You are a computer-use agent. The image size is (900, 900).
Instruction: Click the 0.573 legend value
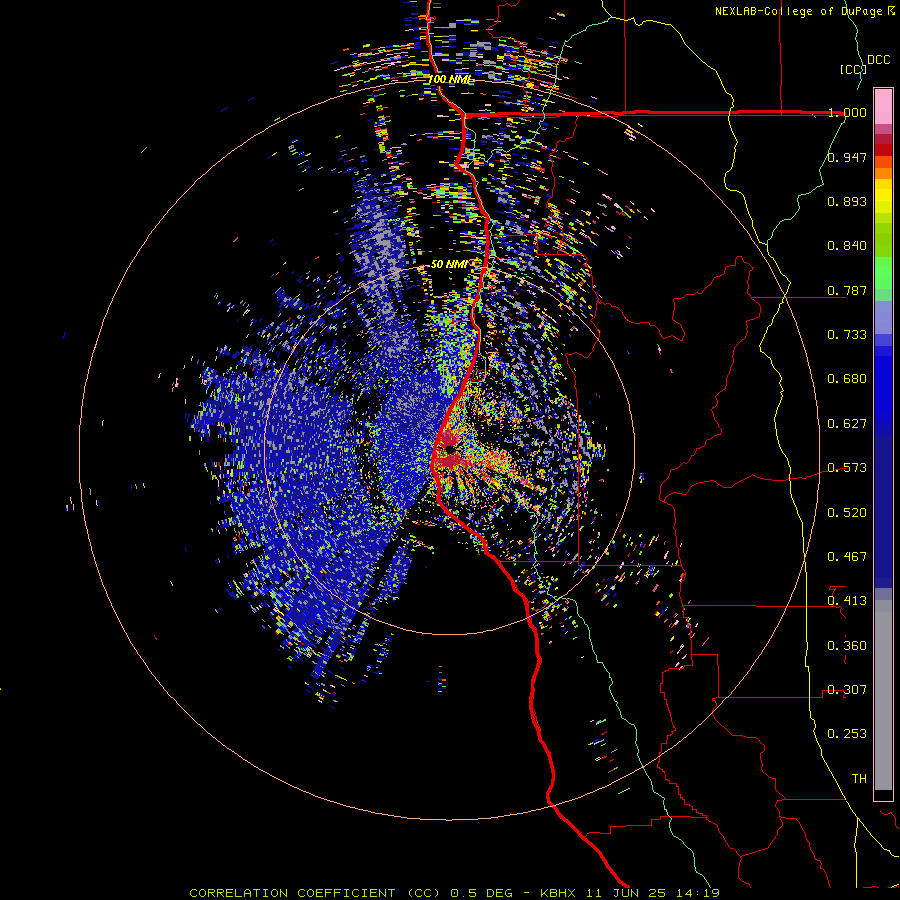(847, 468)
